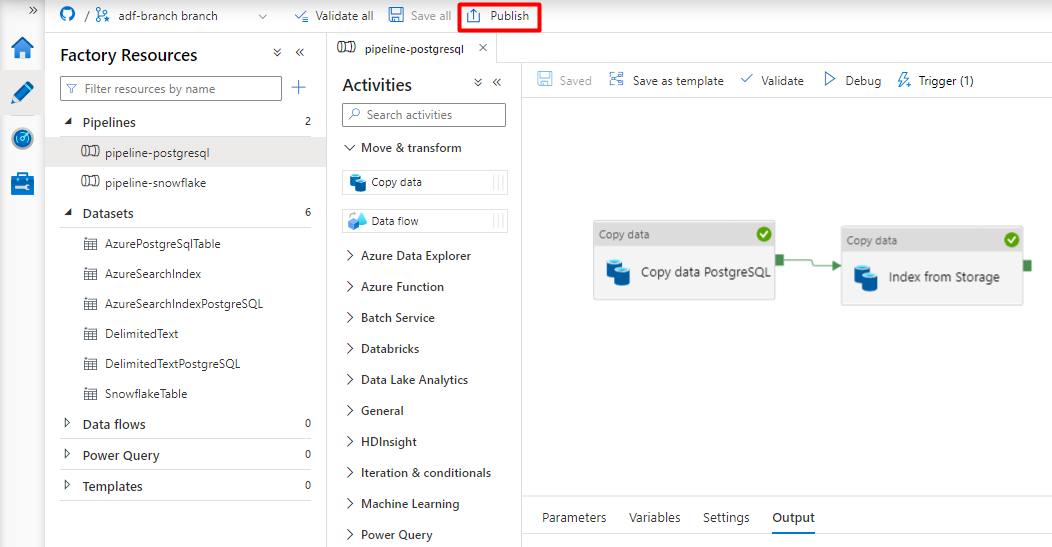The image size is (1052, 547).
Task: Open the Monitor gauge icon
Action: click(22, 138)
